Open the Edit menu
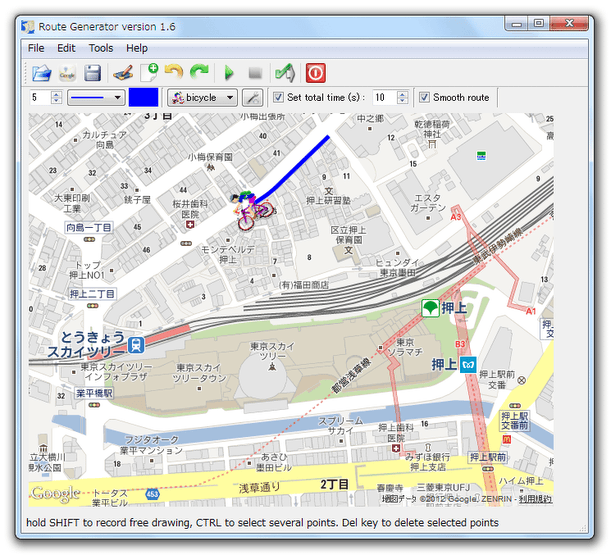 click(66, 48)
